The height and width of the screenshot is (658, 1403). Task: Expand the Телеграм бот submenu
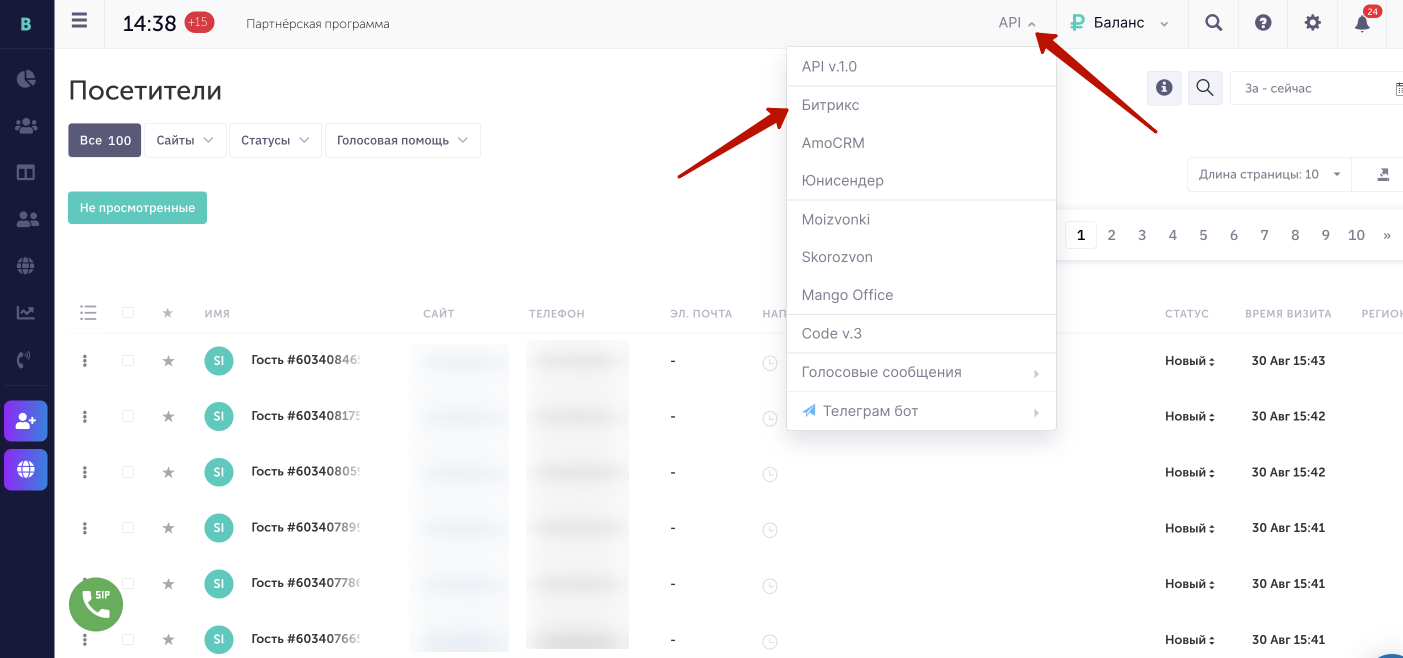921,411
